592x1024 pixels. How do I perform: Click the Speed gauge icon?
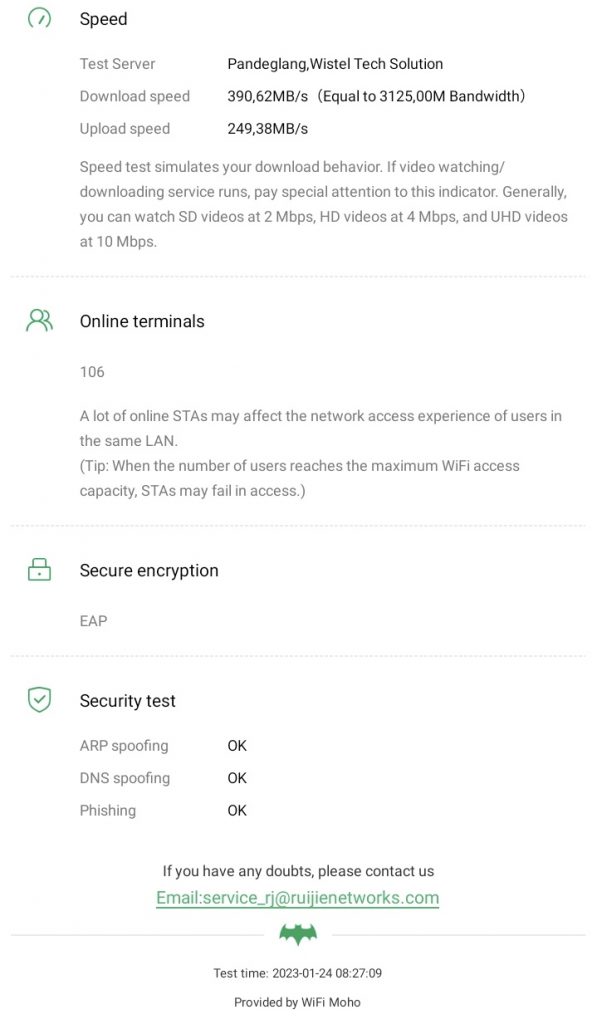click(x=39, y=18)
